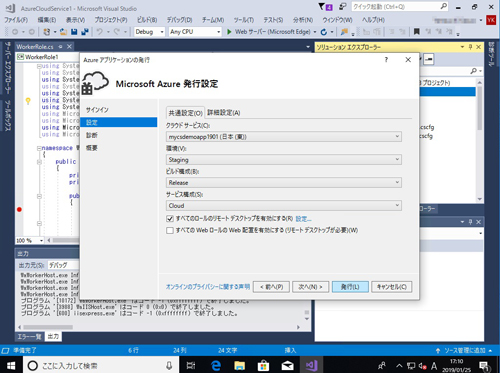The height and width of the screenshot is (373, 500).
Task: Open Microsoft Edge from the taskbar
Action: coord(216,365)
